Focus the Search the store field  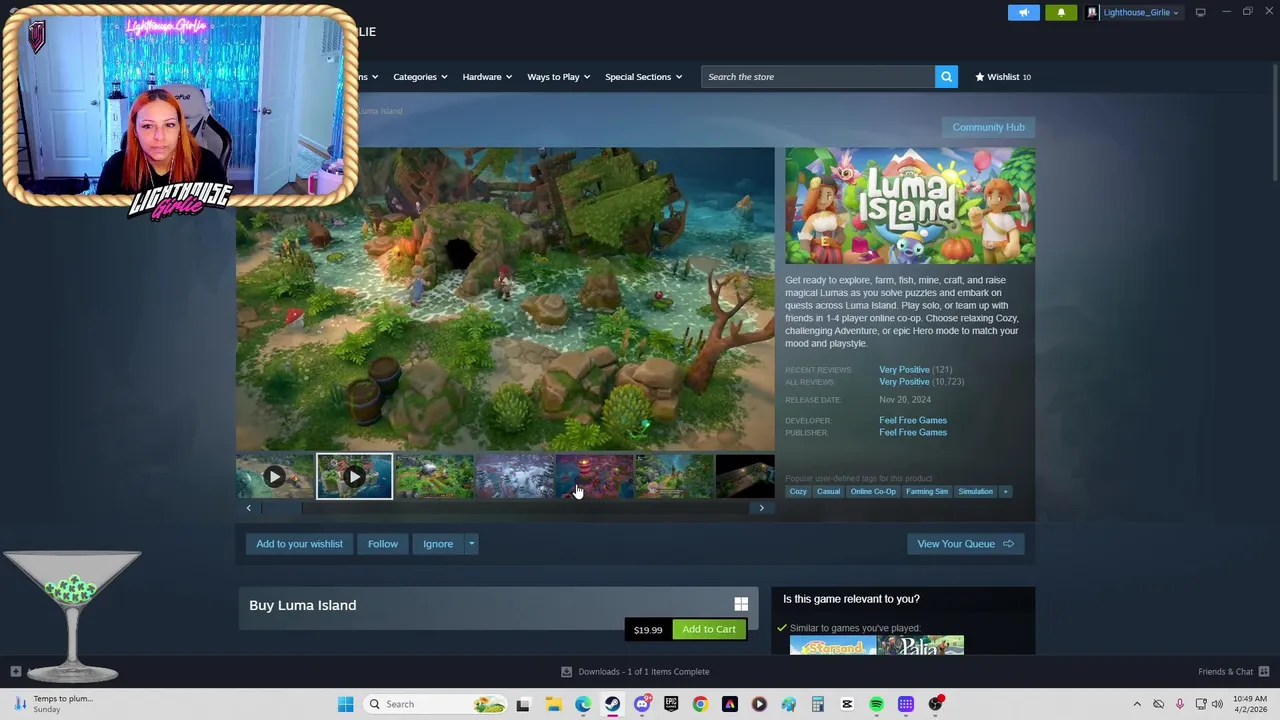[818, 76]
